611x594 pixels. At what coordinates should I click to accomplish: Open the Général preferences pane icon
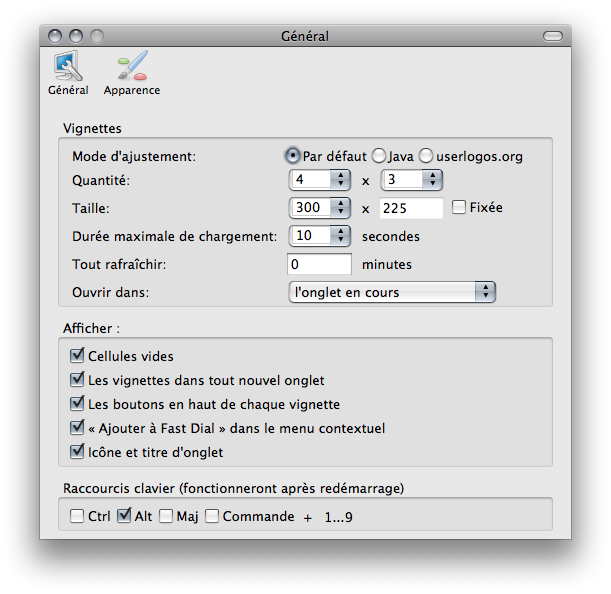(x=68, y=73)
